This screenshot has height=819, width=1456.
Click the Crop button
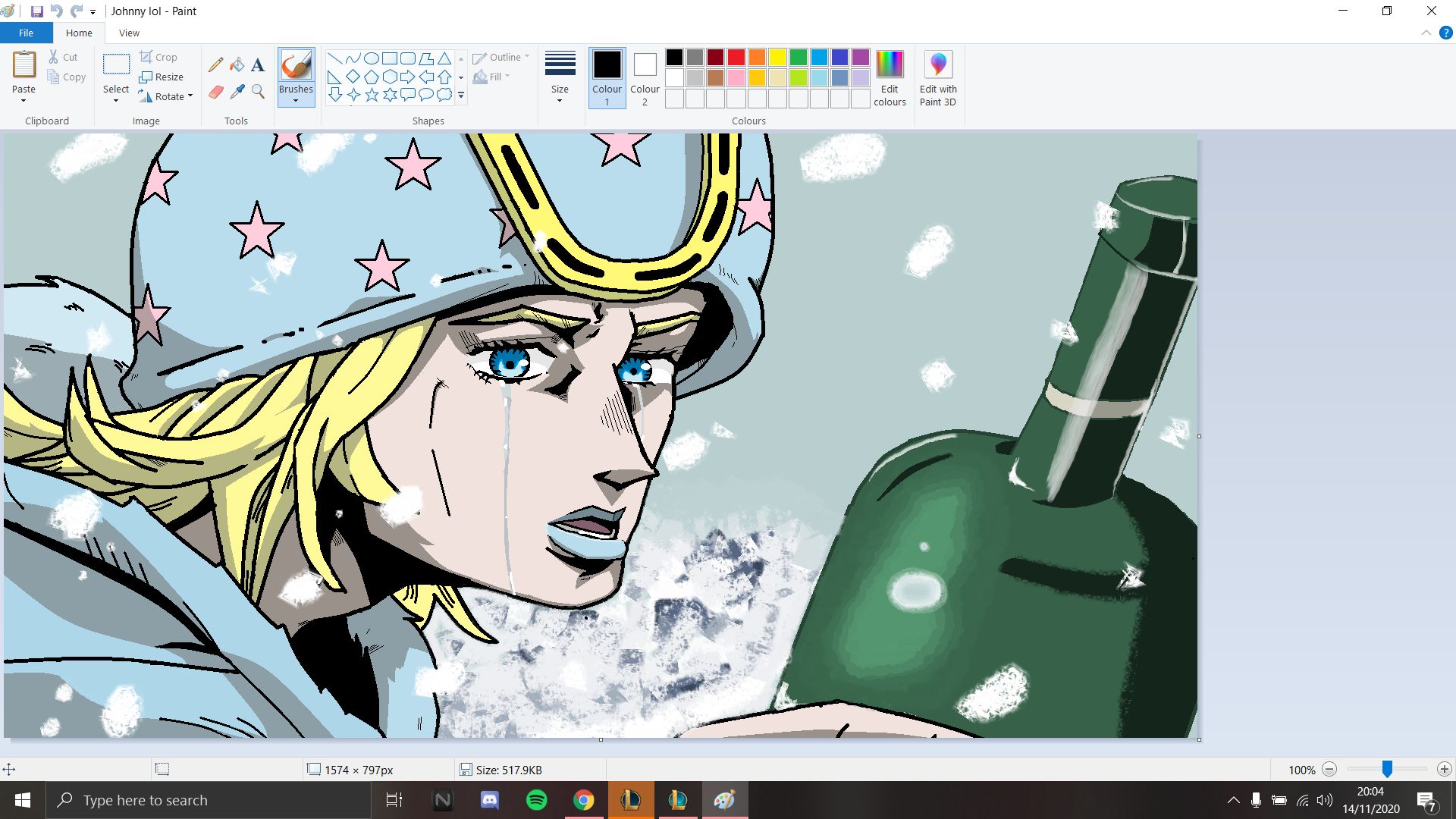[159, 57]
